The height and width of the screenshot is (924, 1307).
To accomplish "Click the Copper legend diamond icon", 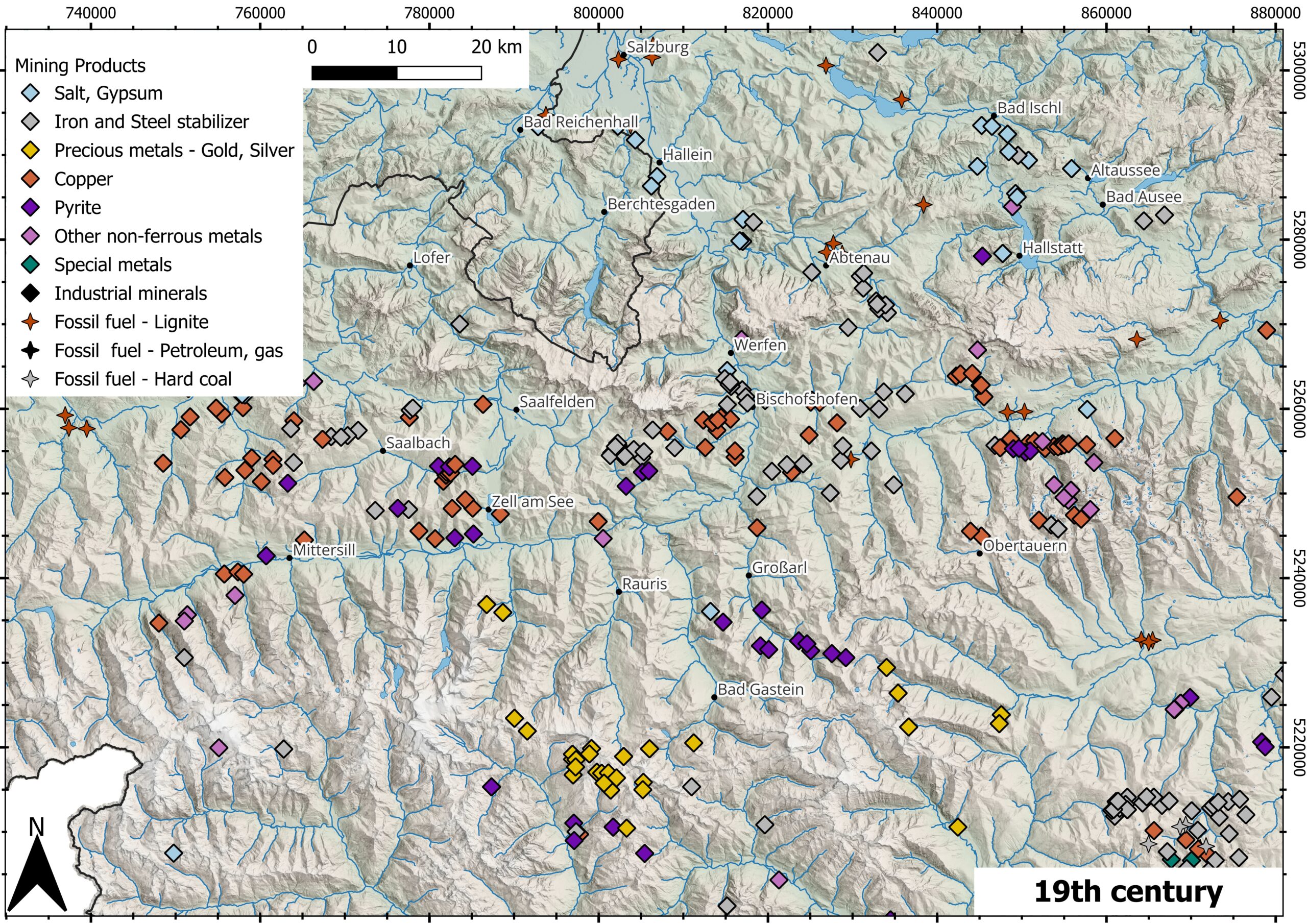I will 30,179.
